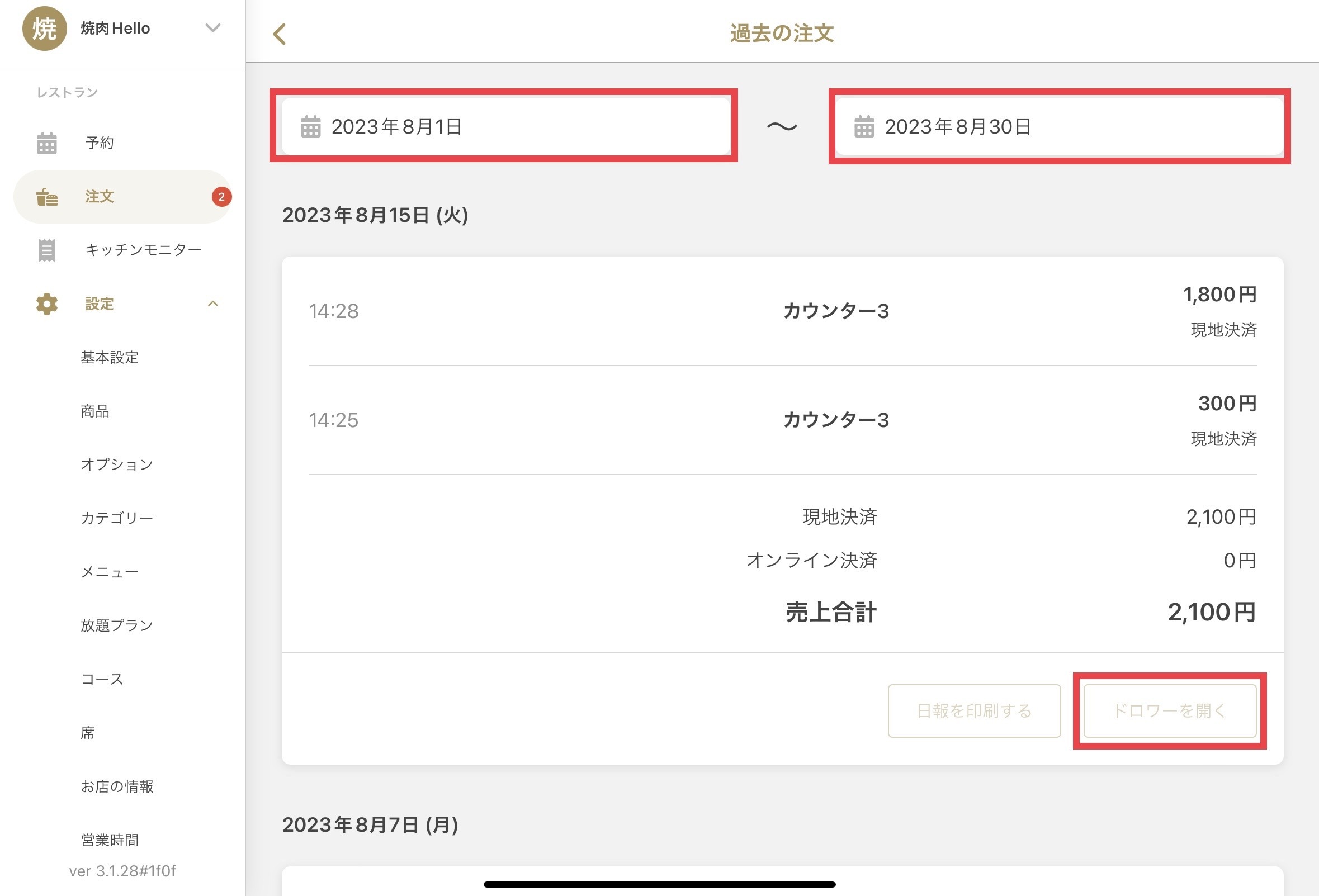Open the 2023年8月30日 end date picker

point(1059,126)
